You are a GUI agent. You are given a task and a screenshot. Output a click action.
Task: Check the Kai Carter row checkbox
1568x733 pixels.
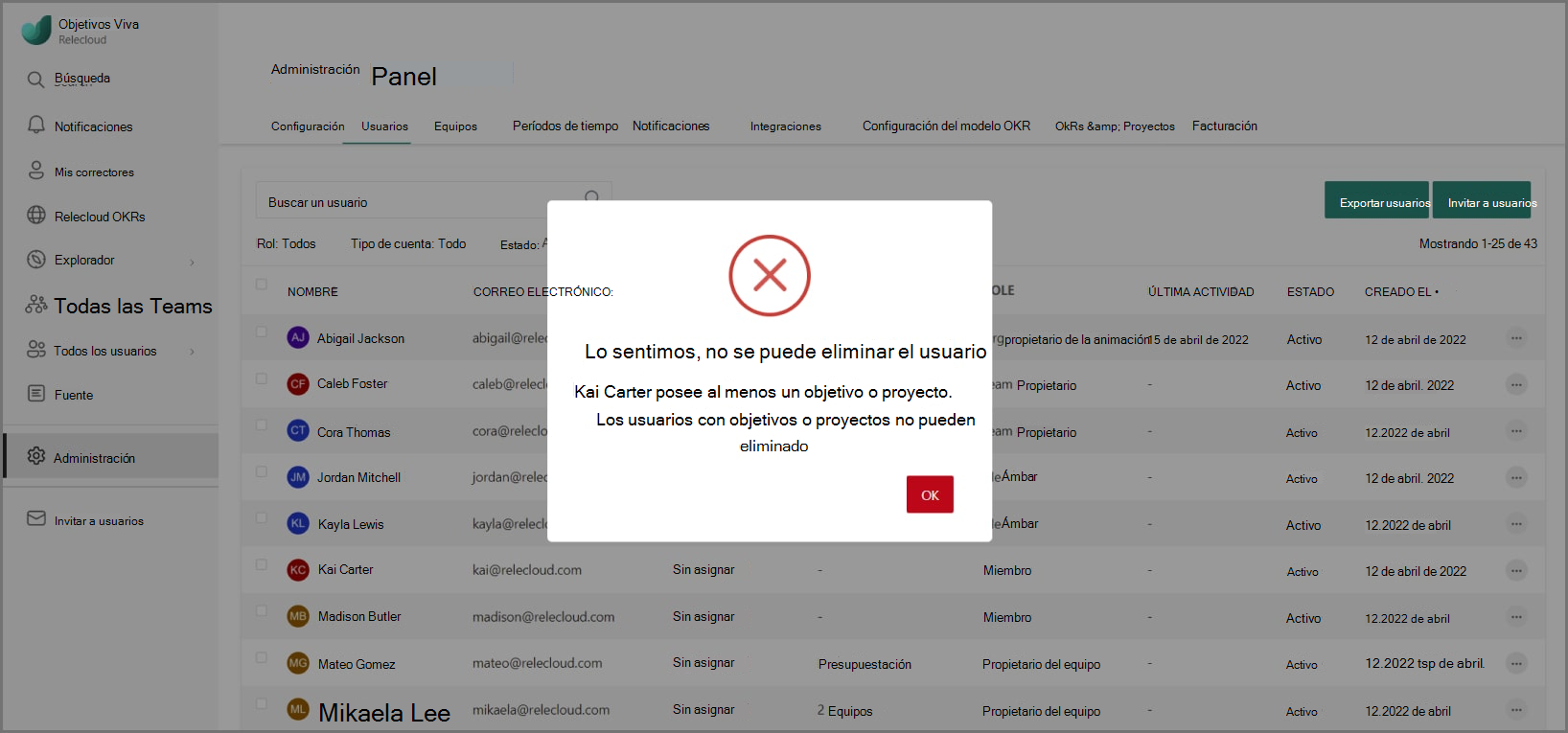click(261, 564)
